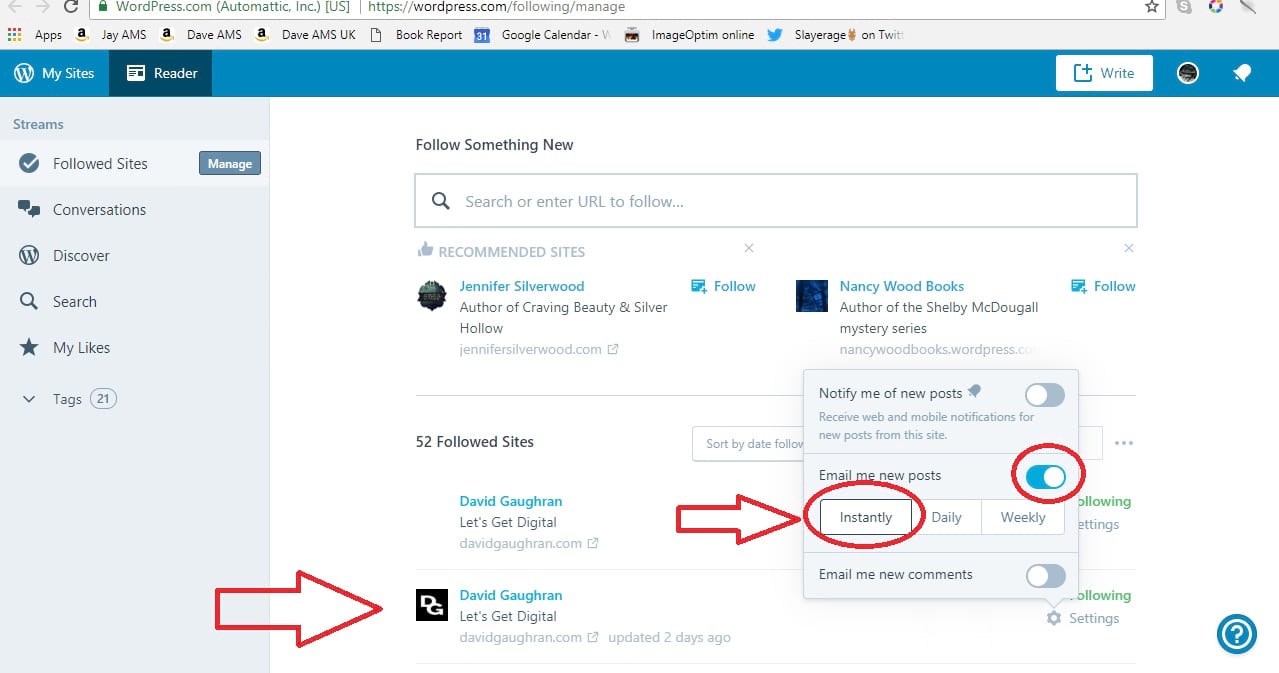Click Jennifer Silverwood avatar thumbnail
Screen dimensions: 1279x673
point(432,296)
